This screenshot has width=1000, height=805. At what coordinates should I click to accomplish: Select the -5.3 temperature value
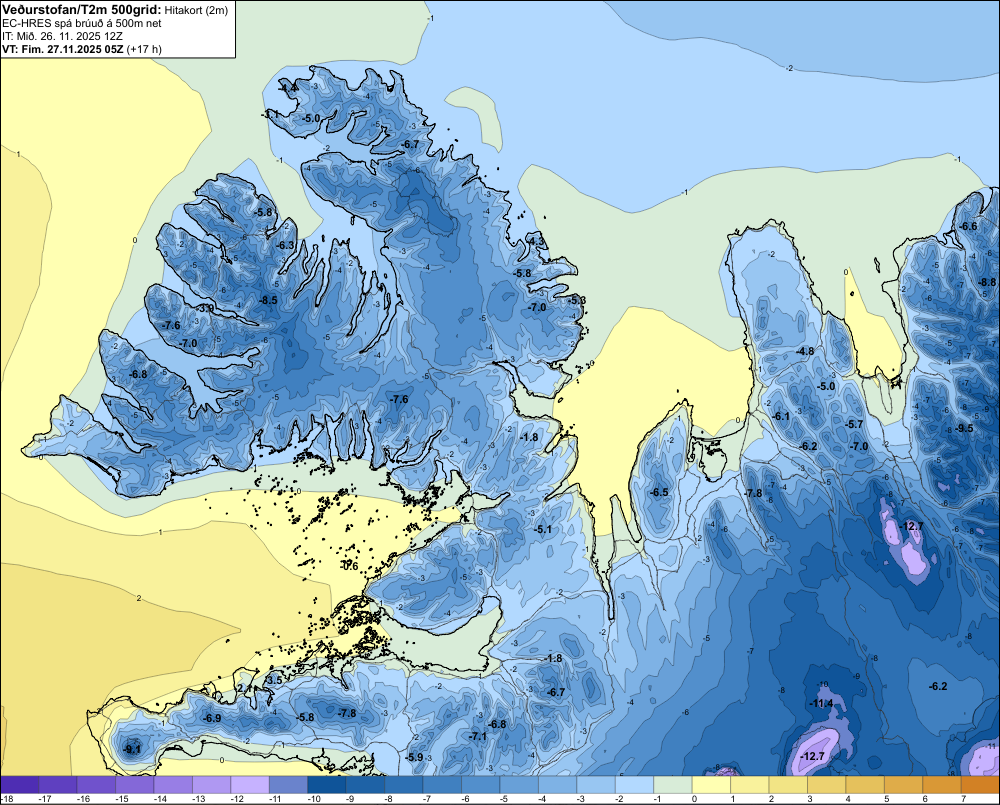pyautogui.click(x=577, y=300)
